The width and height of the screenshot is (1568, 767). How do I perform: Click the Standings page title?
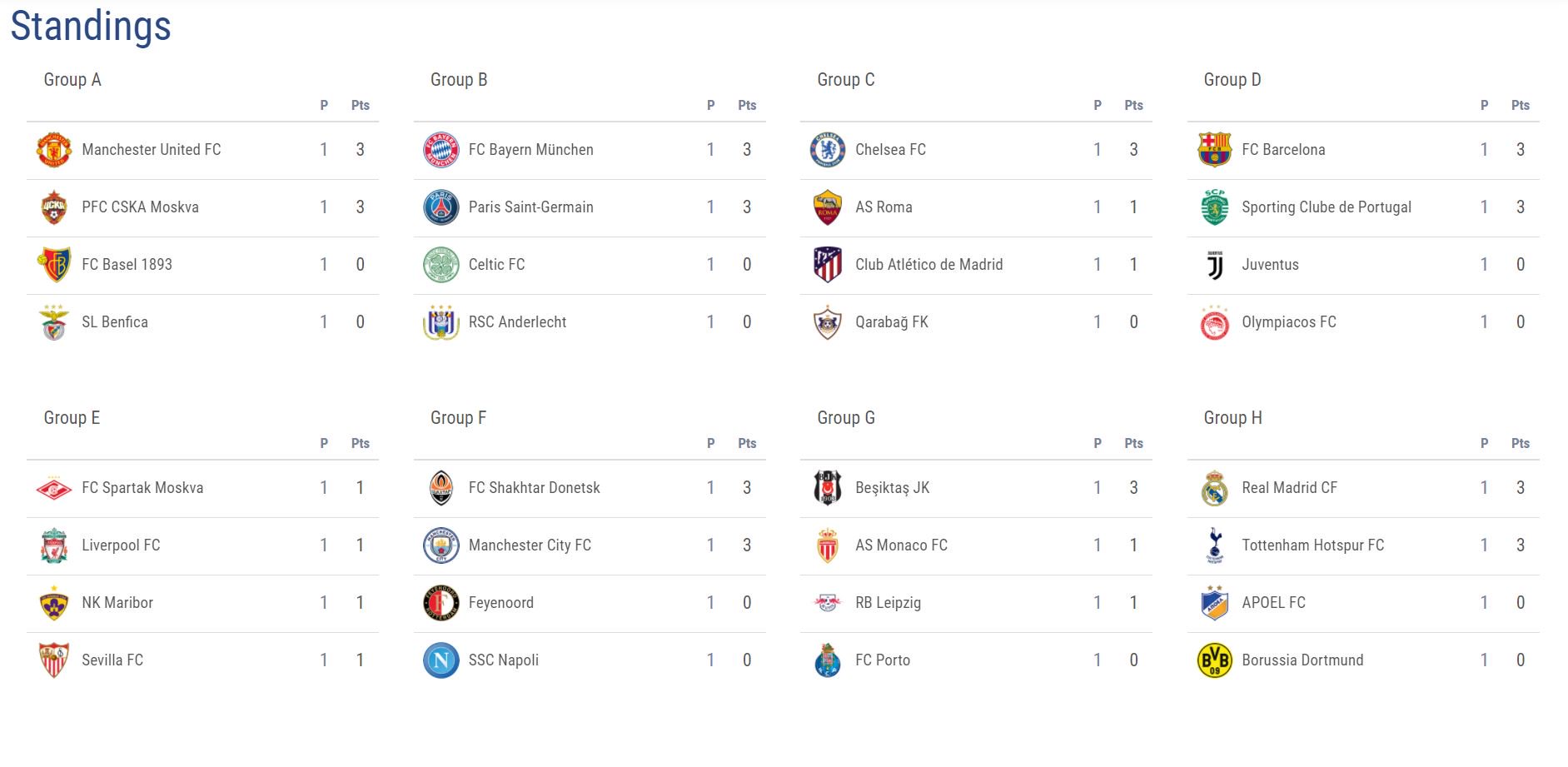(x=91, y=26)
